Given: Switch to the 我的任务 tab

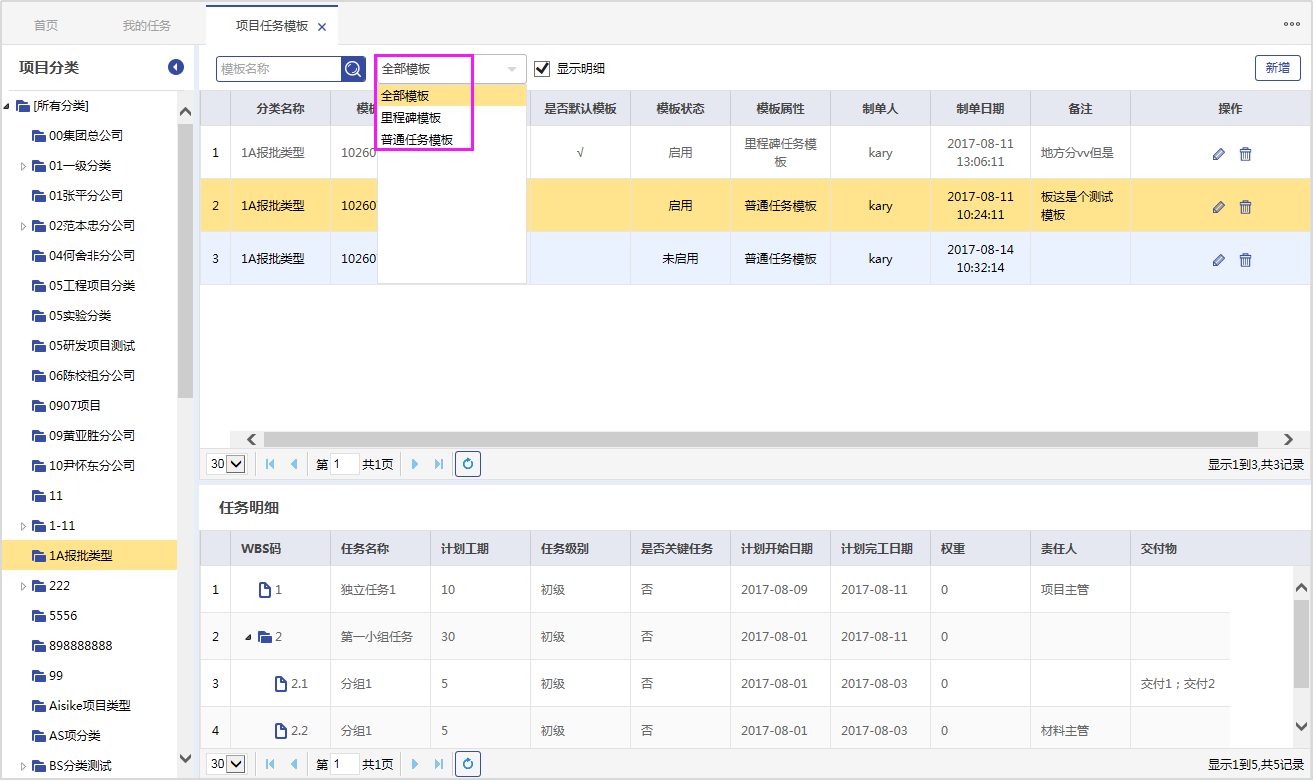Looking at the screenshot, I should (x=147, y=26).
